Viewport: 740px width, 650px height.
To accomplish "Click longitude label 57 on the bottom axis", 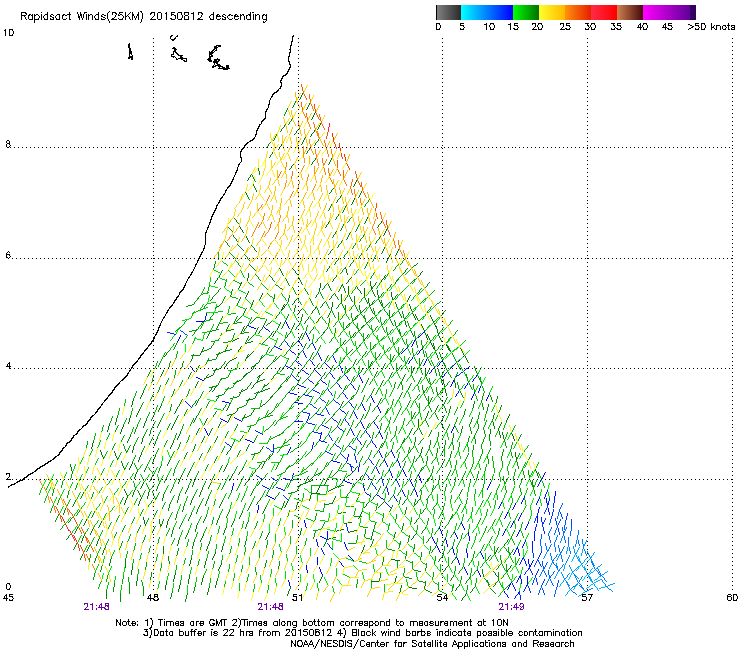I will (x=587, y=598).
